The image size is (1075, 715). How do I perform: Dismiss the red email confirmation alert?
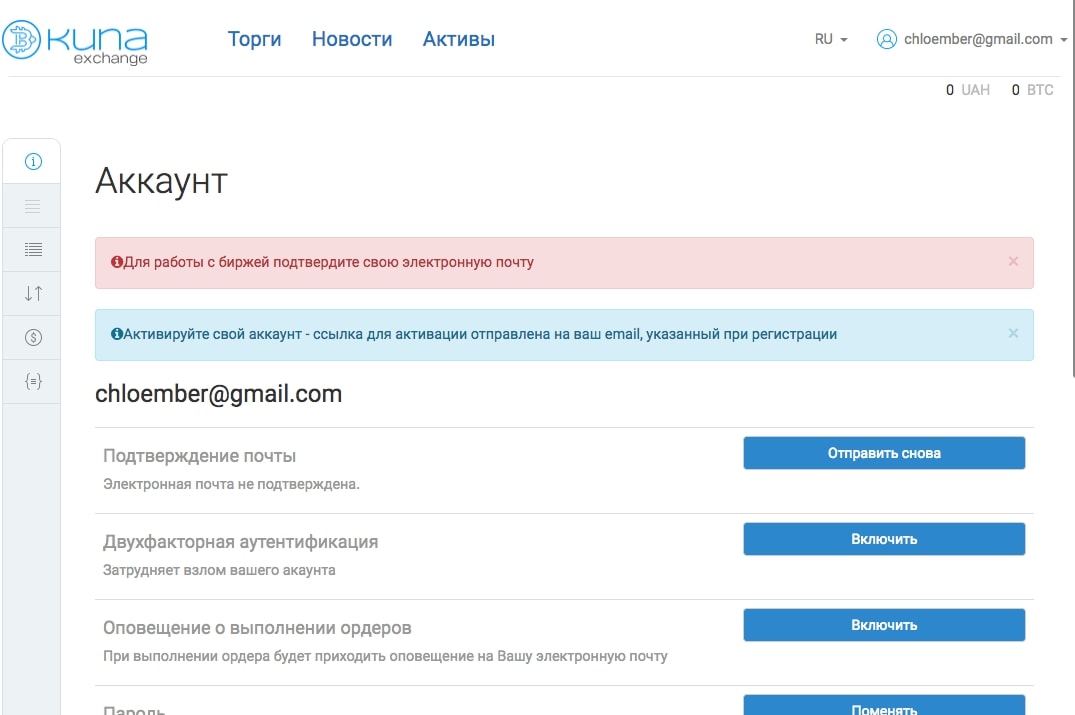pyautogui.click(x=1013, y=261)
